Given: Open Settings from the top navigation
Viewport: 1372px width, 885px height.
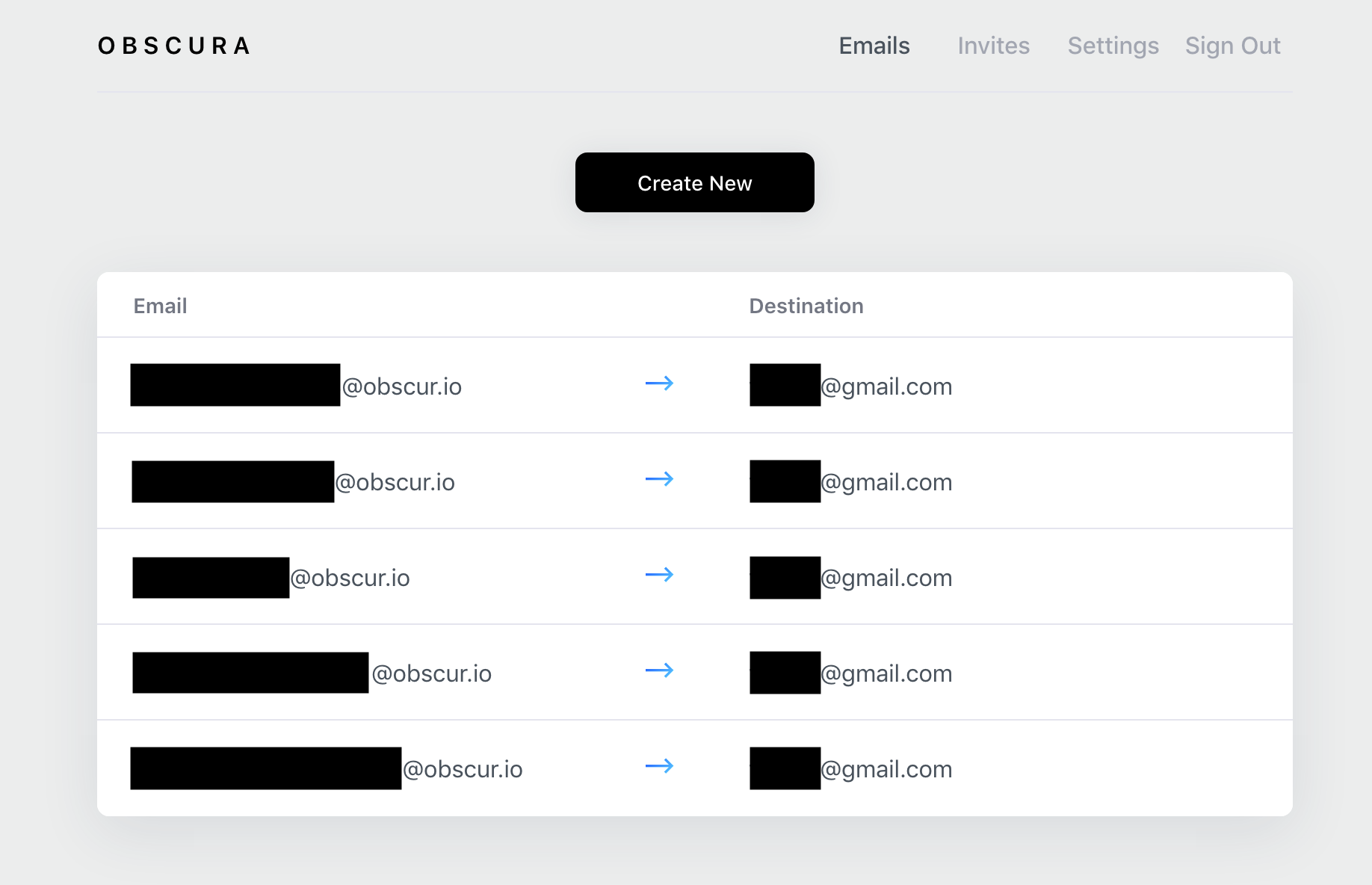Looking at the screenshot, I should pos(1113,46).
